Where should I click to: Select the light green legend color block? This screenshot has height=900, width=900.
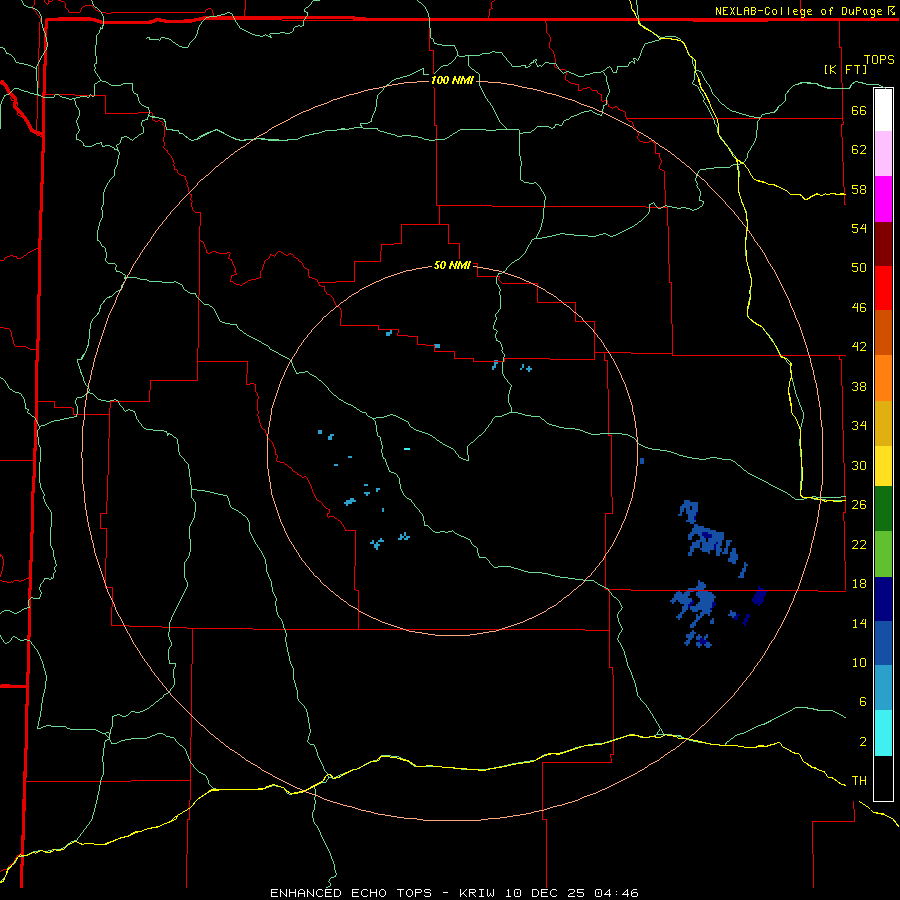[x=883, y=554]
